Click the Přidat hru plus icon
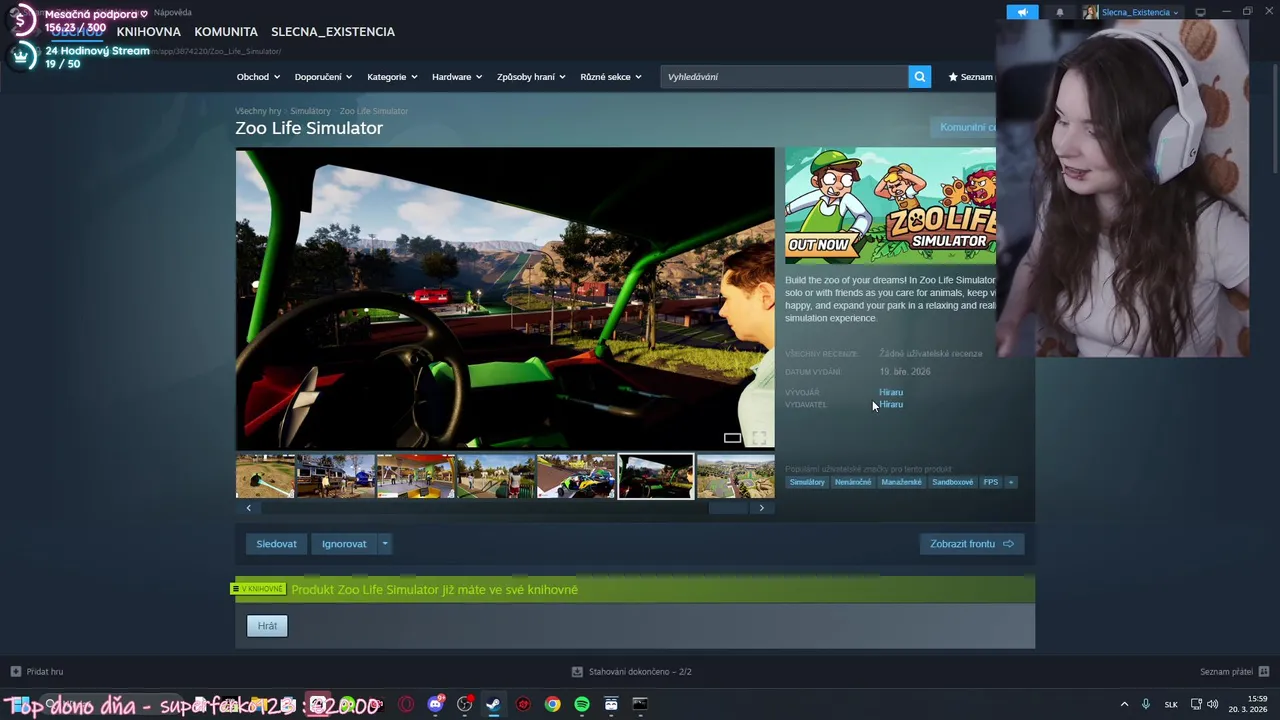1280x720 pixels. point(15,672)
